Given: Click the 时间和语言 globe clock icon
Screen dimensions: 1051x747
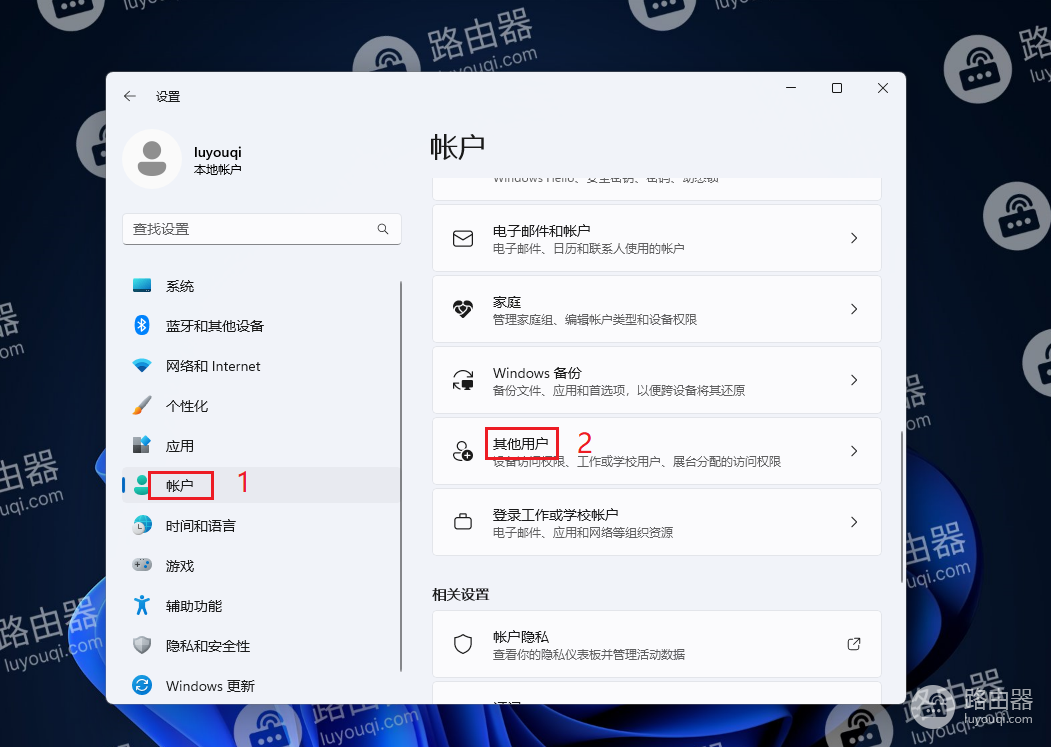Looking at the screenshot, I should [x=142, y=525].
